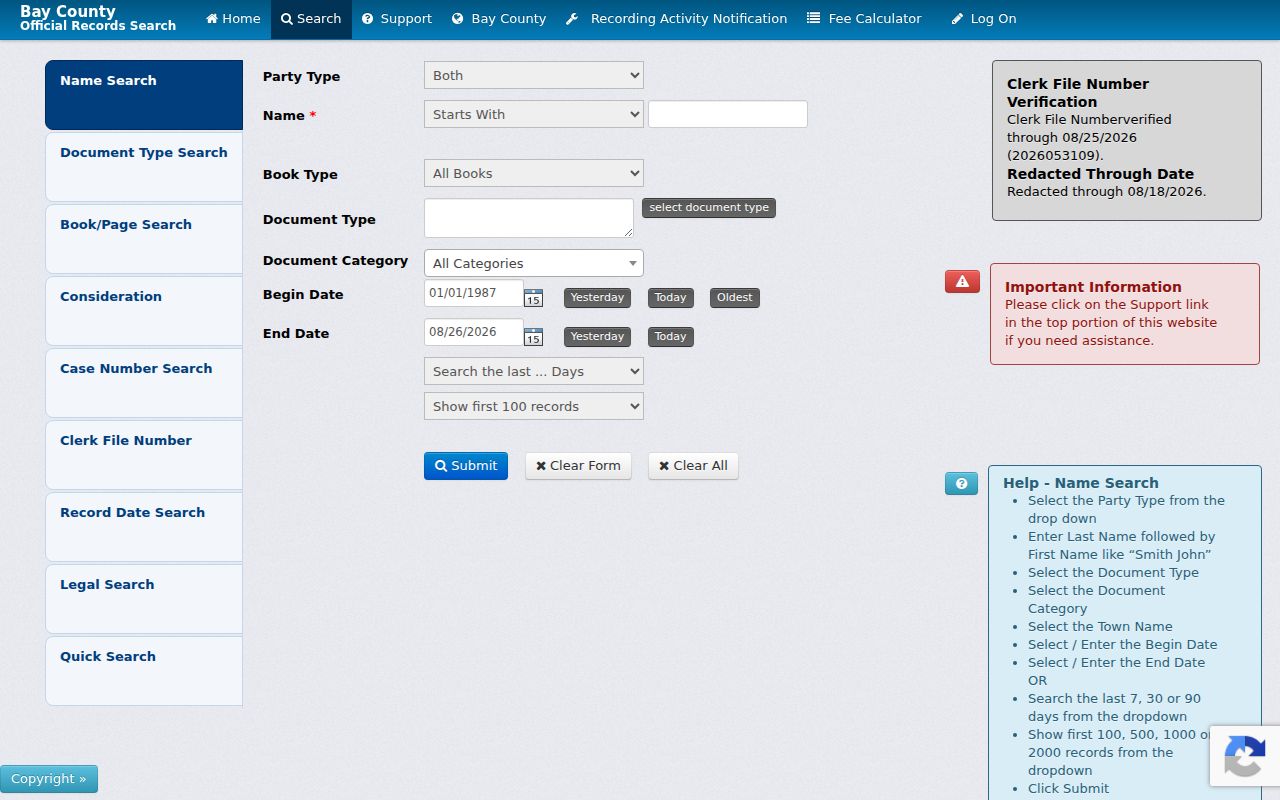Open the Starts With name match dropdown
The image size is (1280, 800).
[534, 114]
